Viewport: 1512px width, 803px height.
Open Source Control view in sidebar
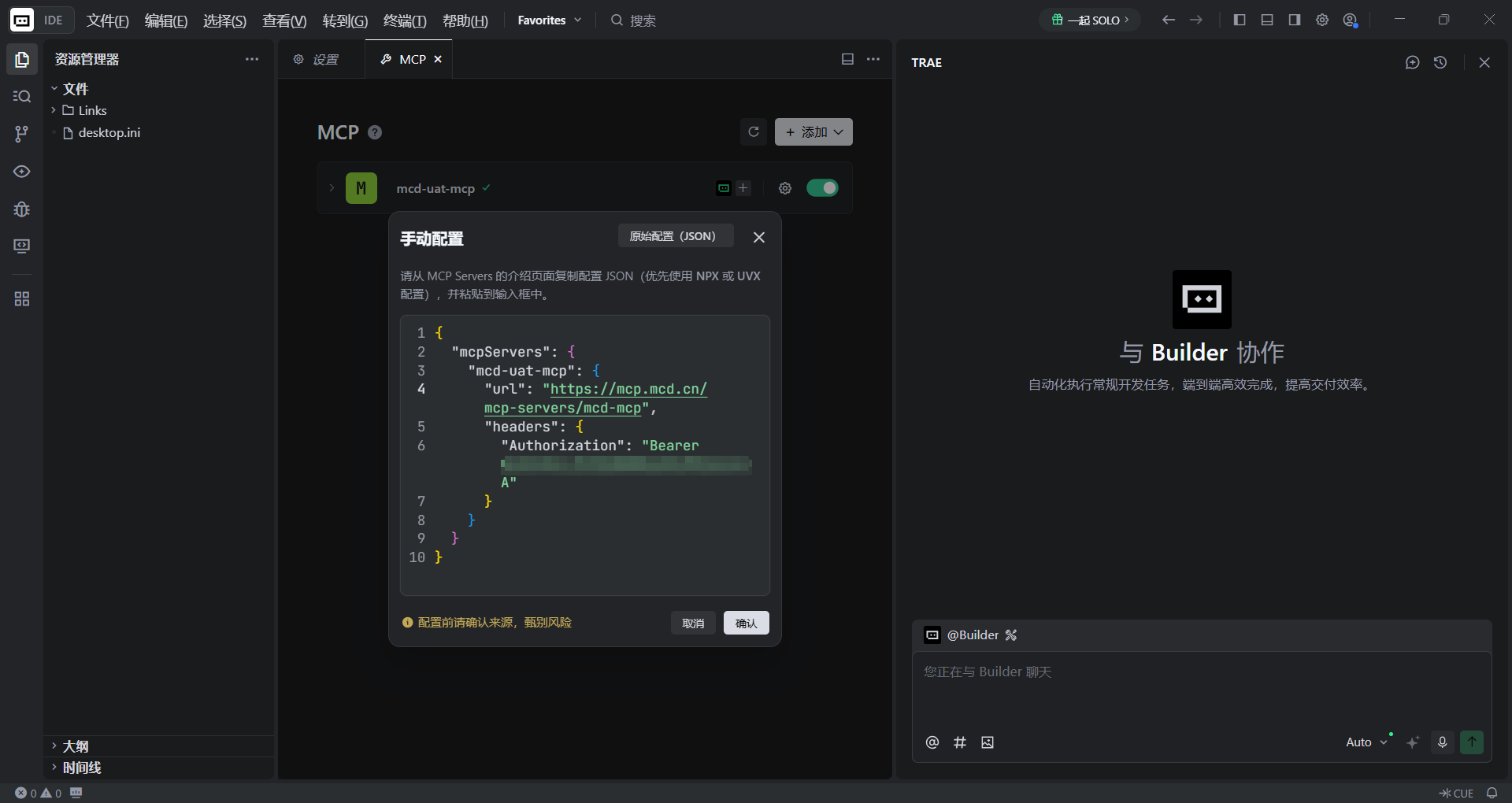pos(22,134)
